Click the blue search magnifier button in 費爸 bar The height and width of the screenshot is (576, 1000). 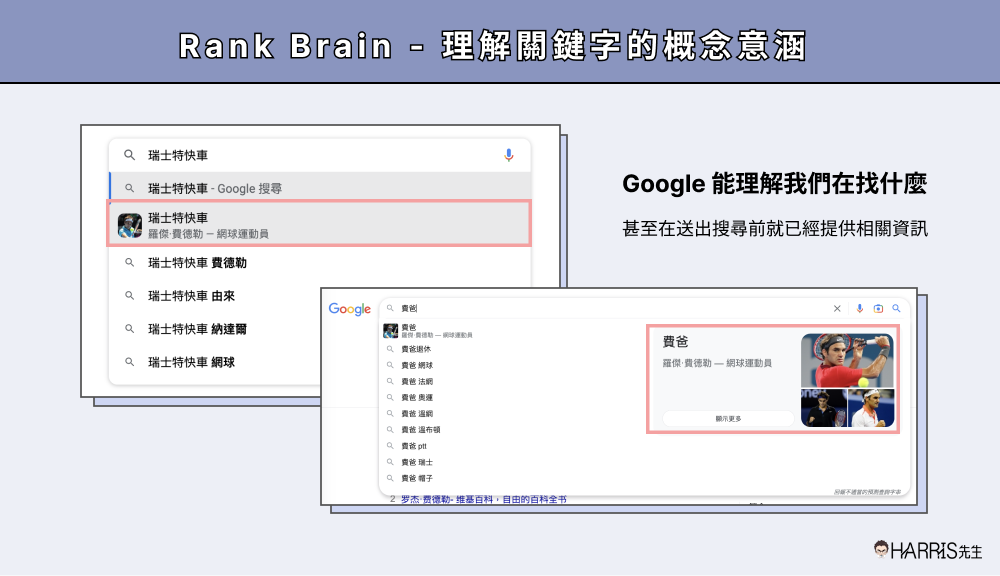[x=896, y=308]
